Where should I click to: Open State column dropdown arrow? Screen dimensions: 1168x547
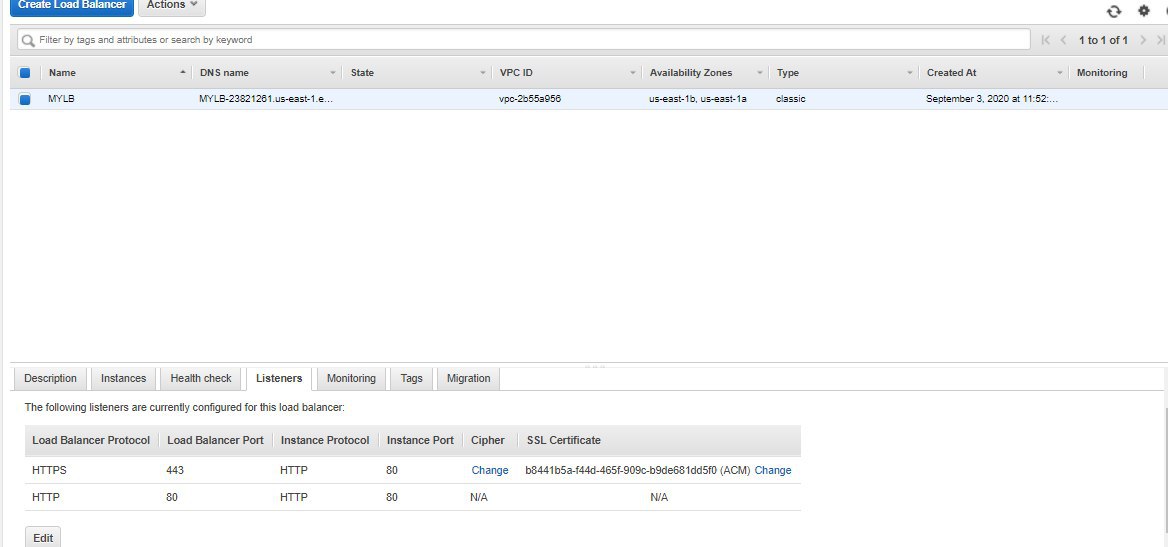483,73
